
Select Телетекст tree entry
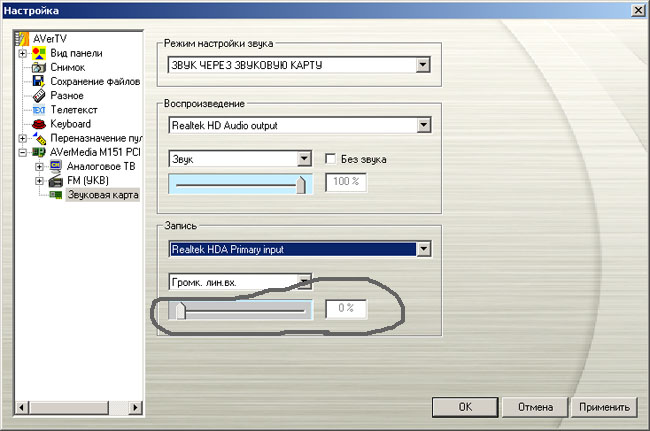pyautogui.click(x=74, y=110)
